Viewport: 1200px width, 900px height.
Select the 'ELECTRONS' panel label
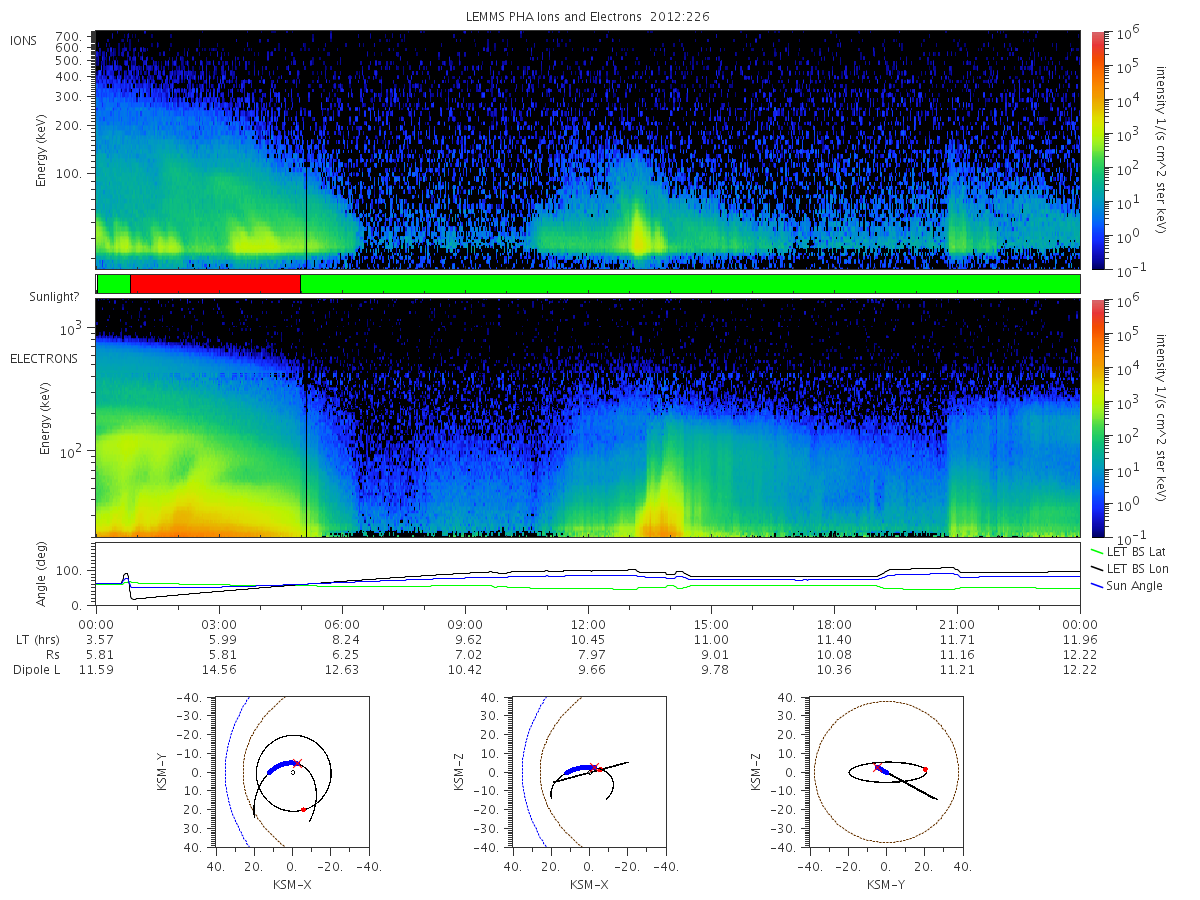click(x=43, y=358)
